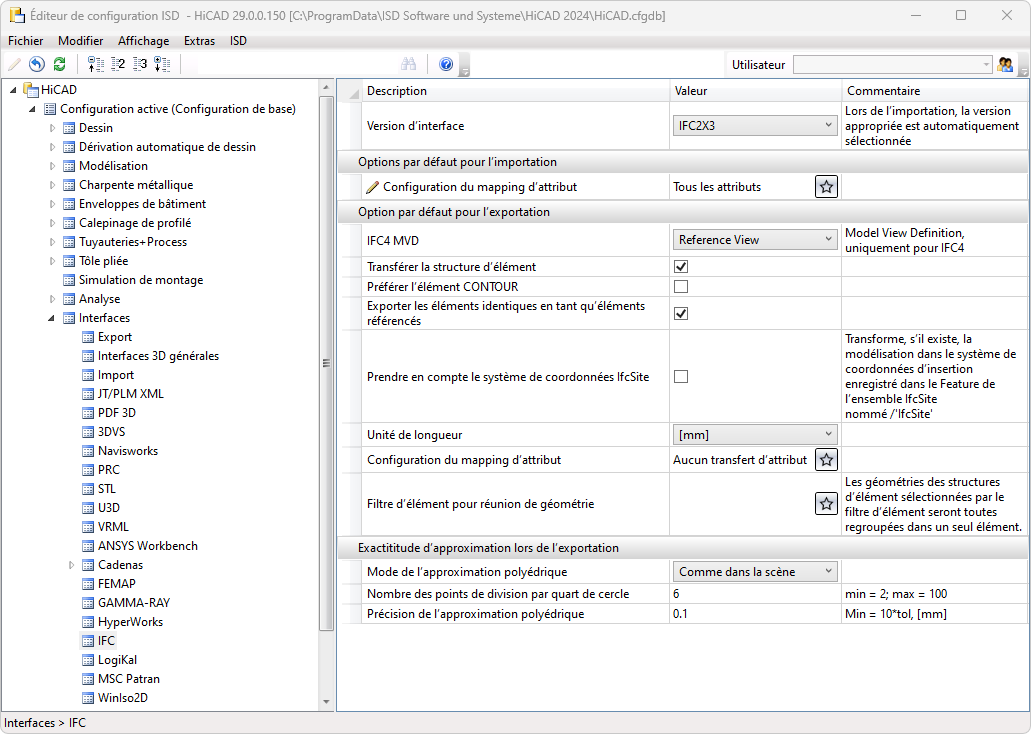The width and height of the screenshot is (1031, 734).
Task: Click the collapse tree levels icon
Action: [x=96, y=65]
